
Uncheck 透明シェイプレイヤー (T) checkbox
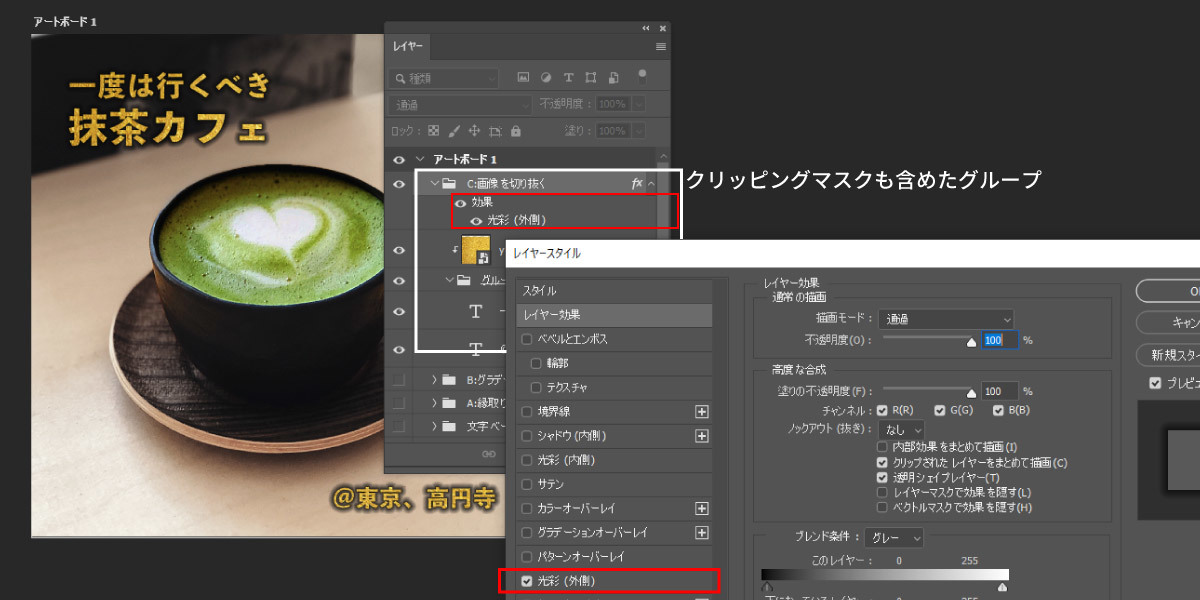882,478
